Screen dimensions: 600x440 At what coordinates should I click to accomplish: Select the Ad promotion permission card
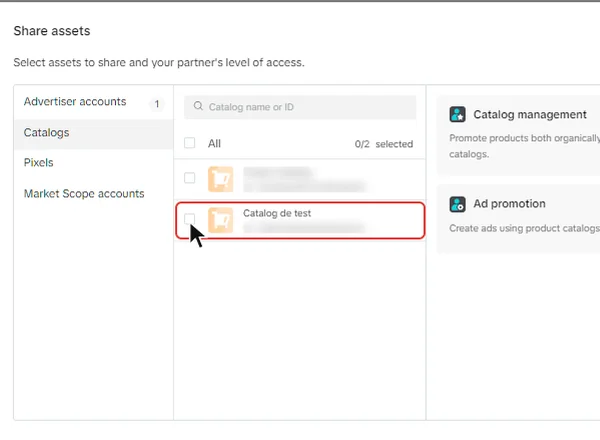pyautogui.click(x=518, y=219)
